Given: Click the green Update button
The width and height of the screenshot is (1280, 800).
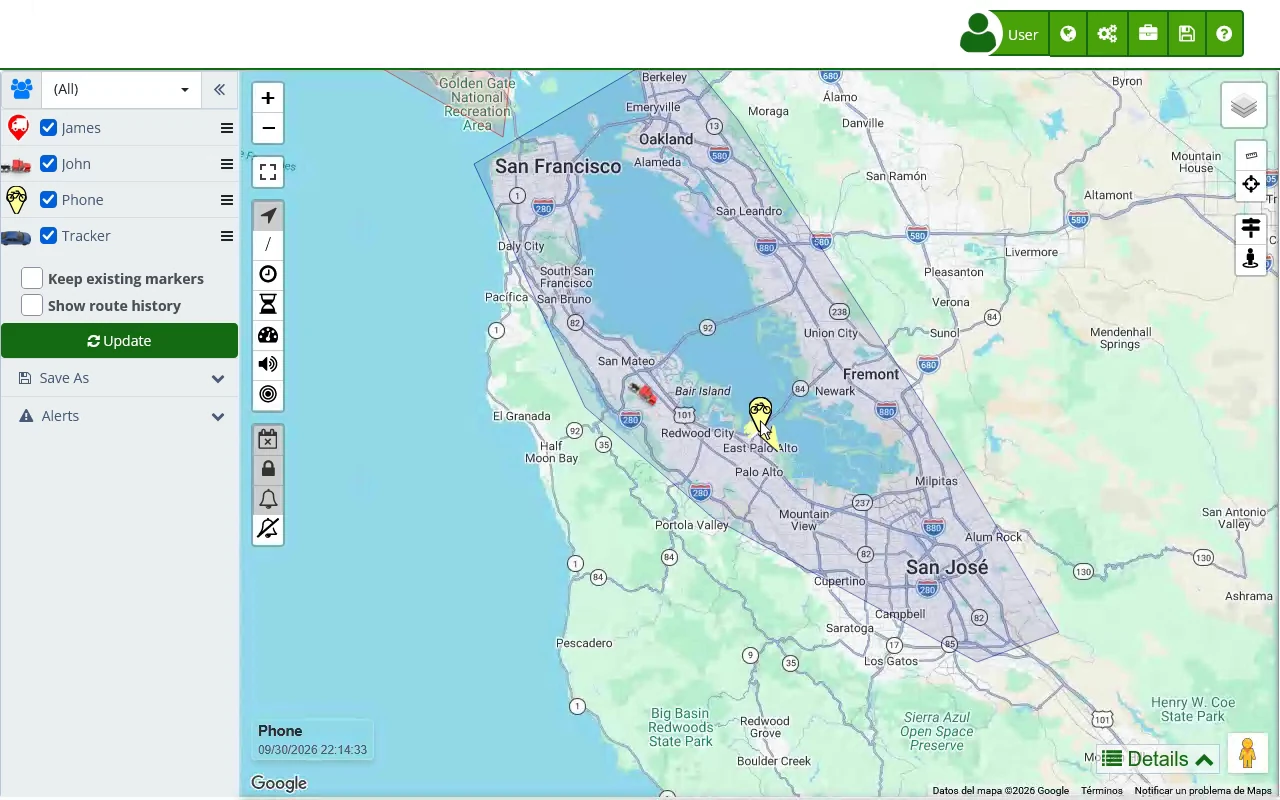Looking at the screenshot, I should pyautogui.click(x=119, y=341).
